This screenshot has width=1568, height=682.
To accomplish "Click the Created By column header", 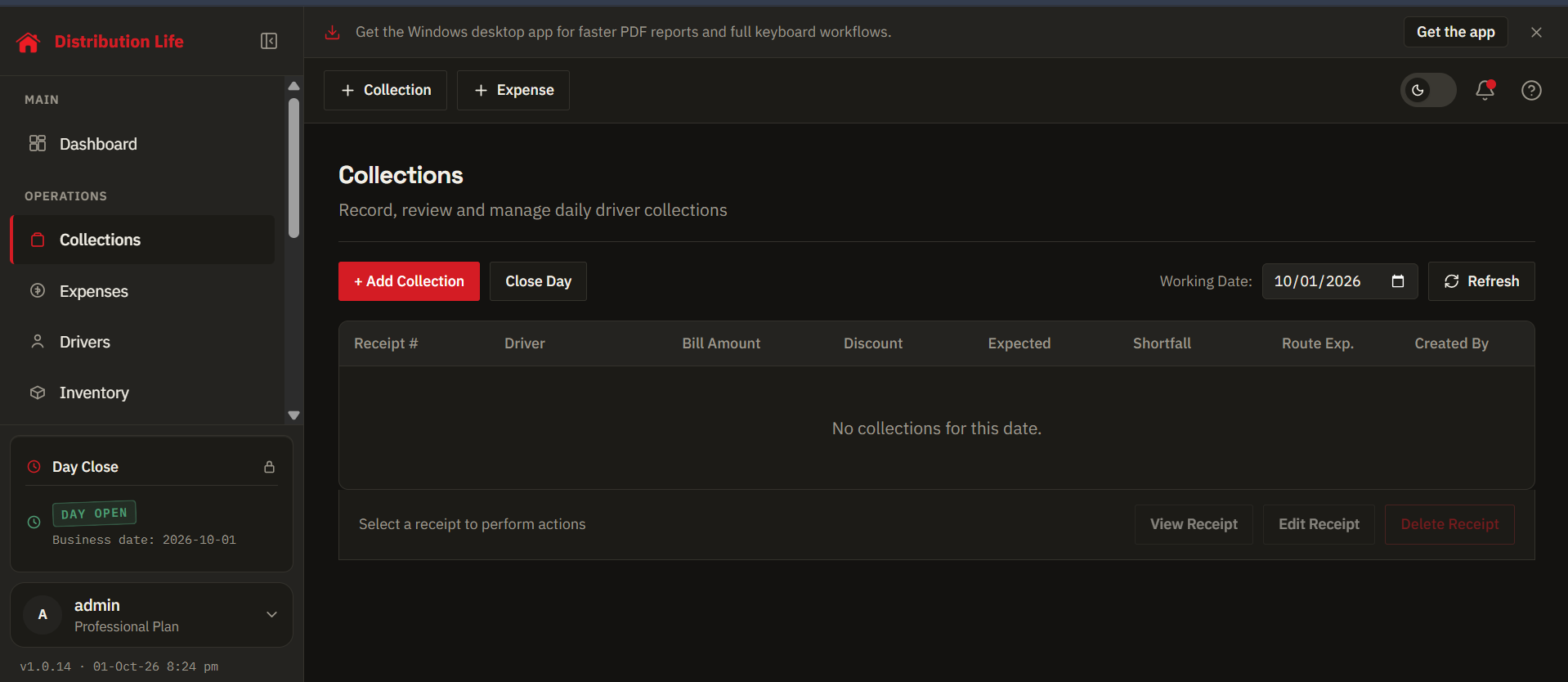I will (1452, 343).
